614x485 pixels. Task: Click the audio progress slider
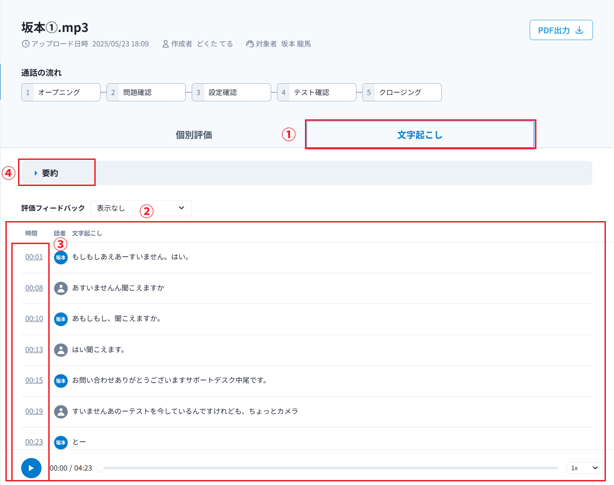click(329, 468)
